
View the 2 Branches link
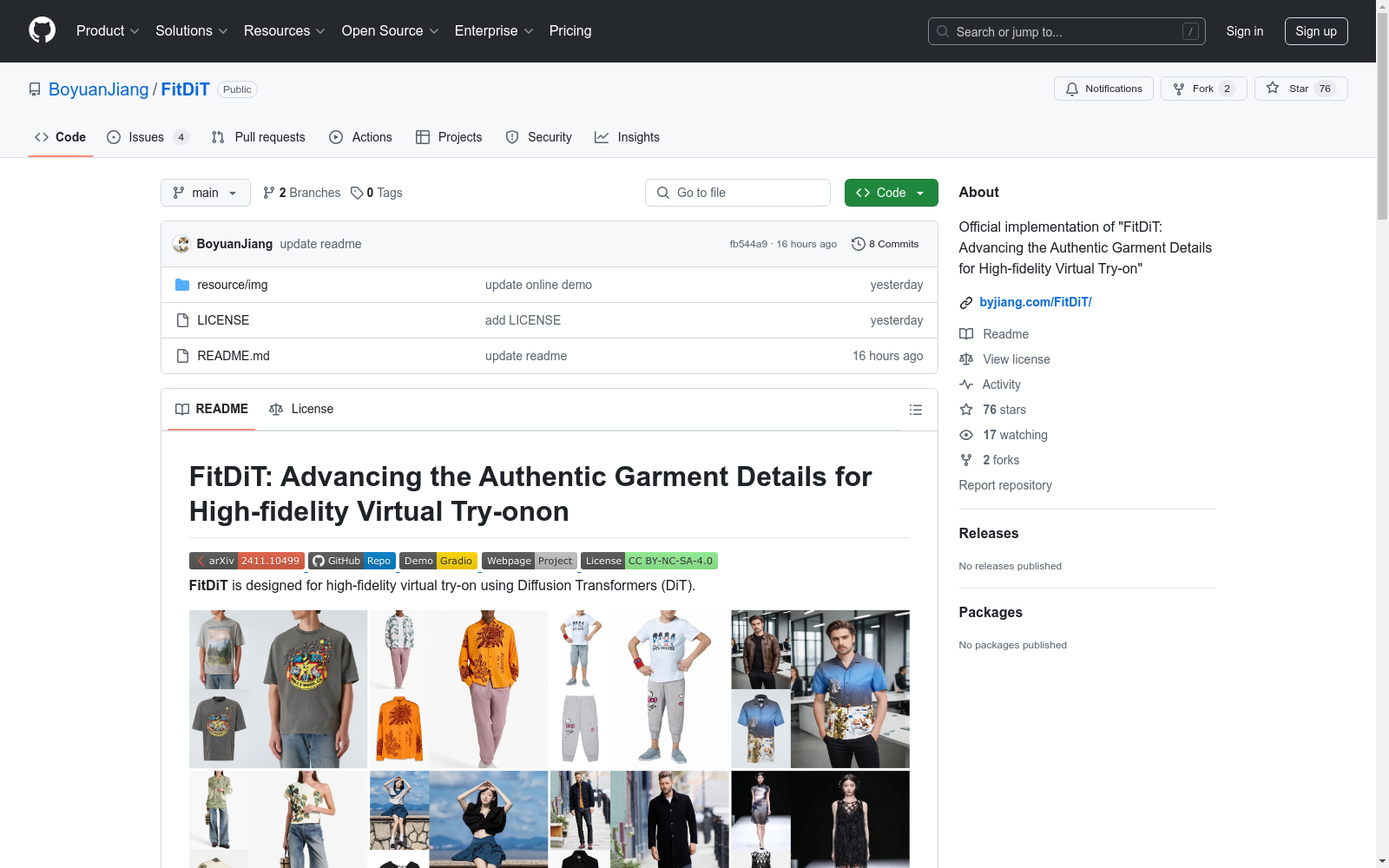tap(302, 193)
